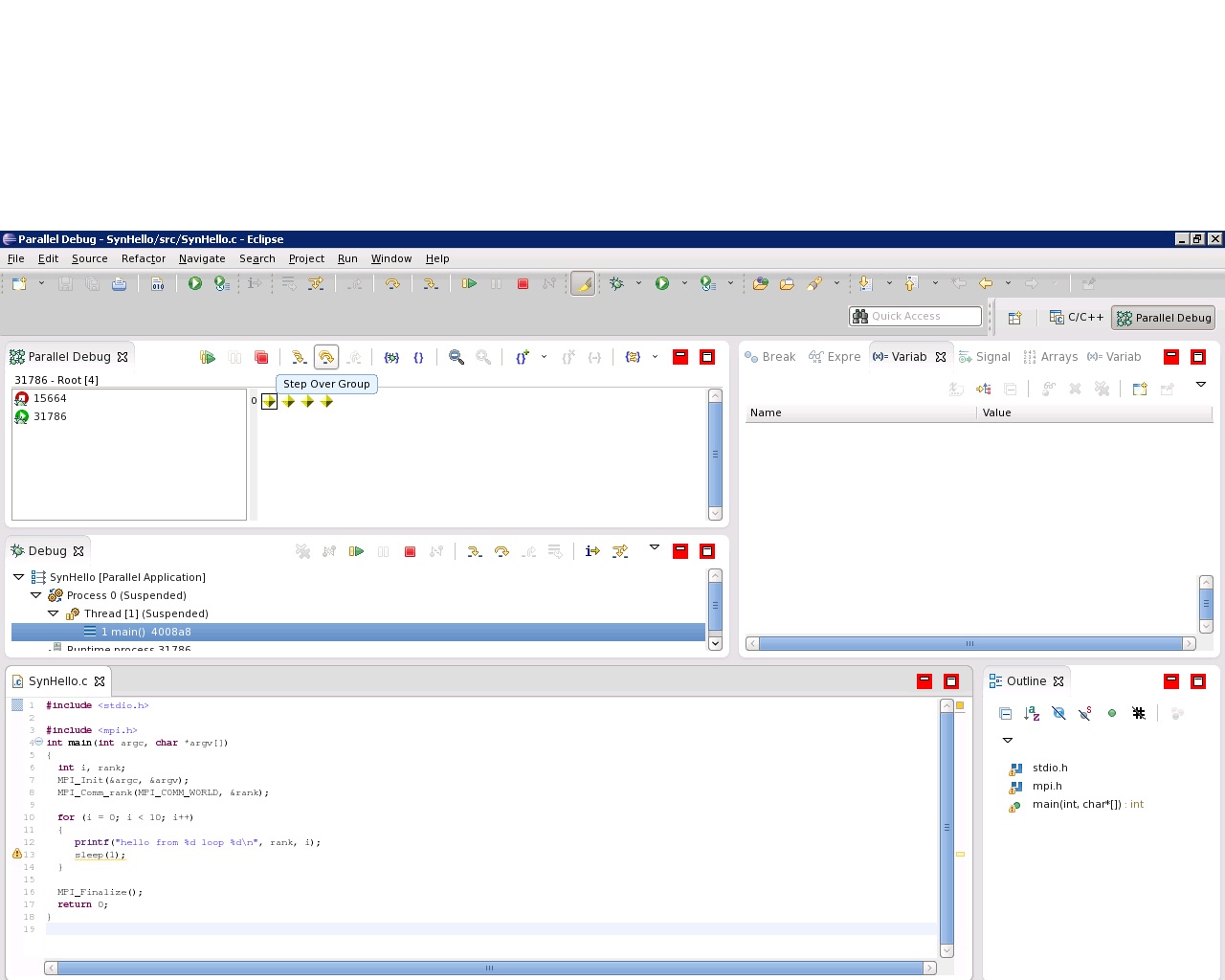The image size is (1225, 980).
Task: Click Step Into Group button
Action: pos(299,357)
